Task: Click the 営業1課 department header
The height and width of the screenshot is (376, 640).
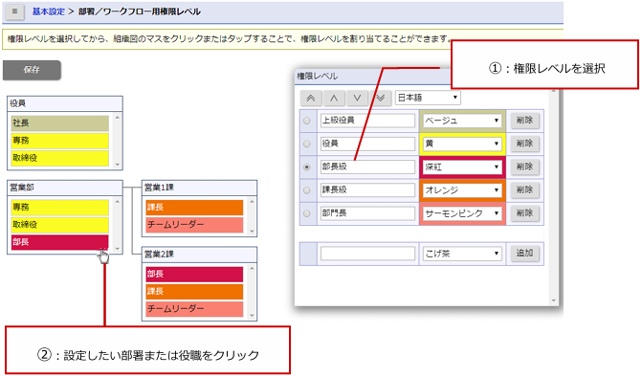Action: [199, 188]
